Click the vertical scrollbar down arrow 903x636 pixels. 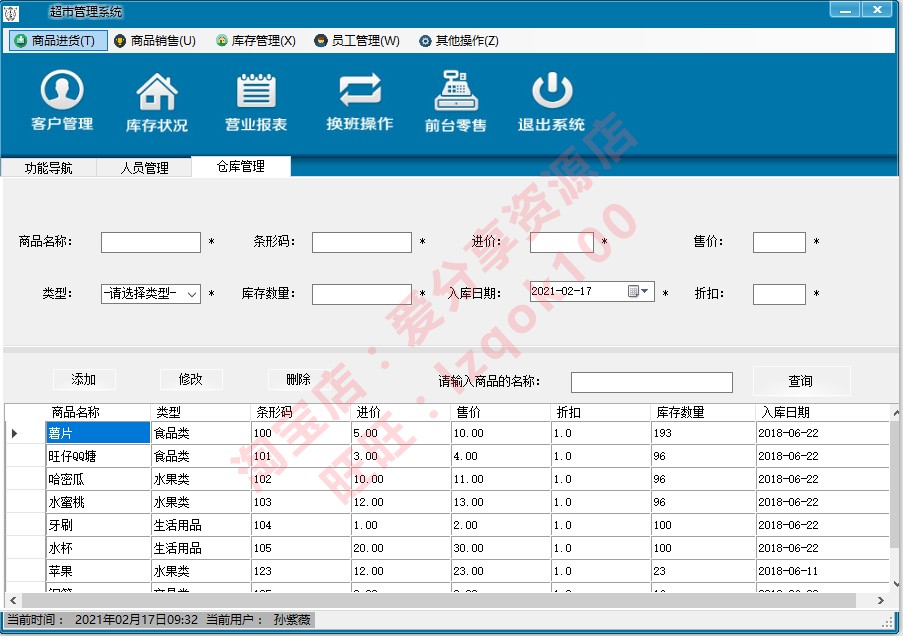pos(896,584)
